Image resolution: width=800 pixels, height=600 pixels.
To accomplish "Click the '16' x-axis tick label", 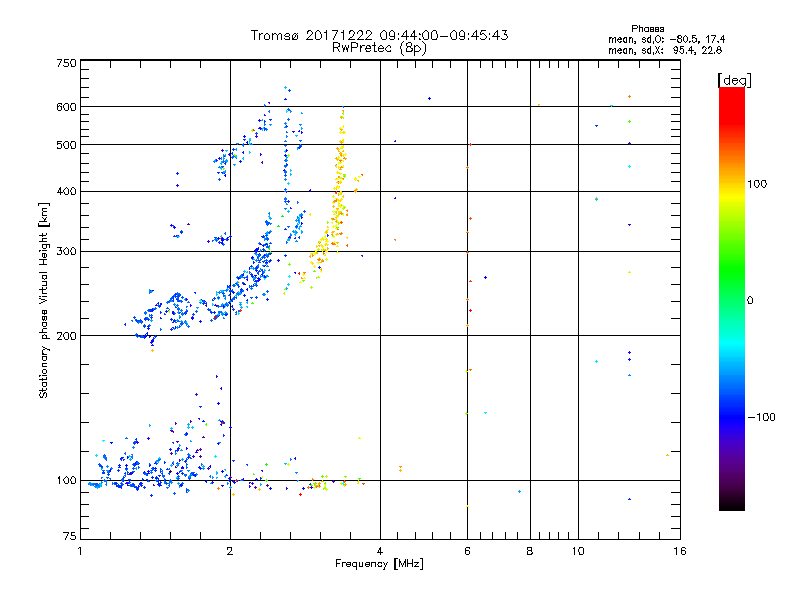I will point(680,551).
